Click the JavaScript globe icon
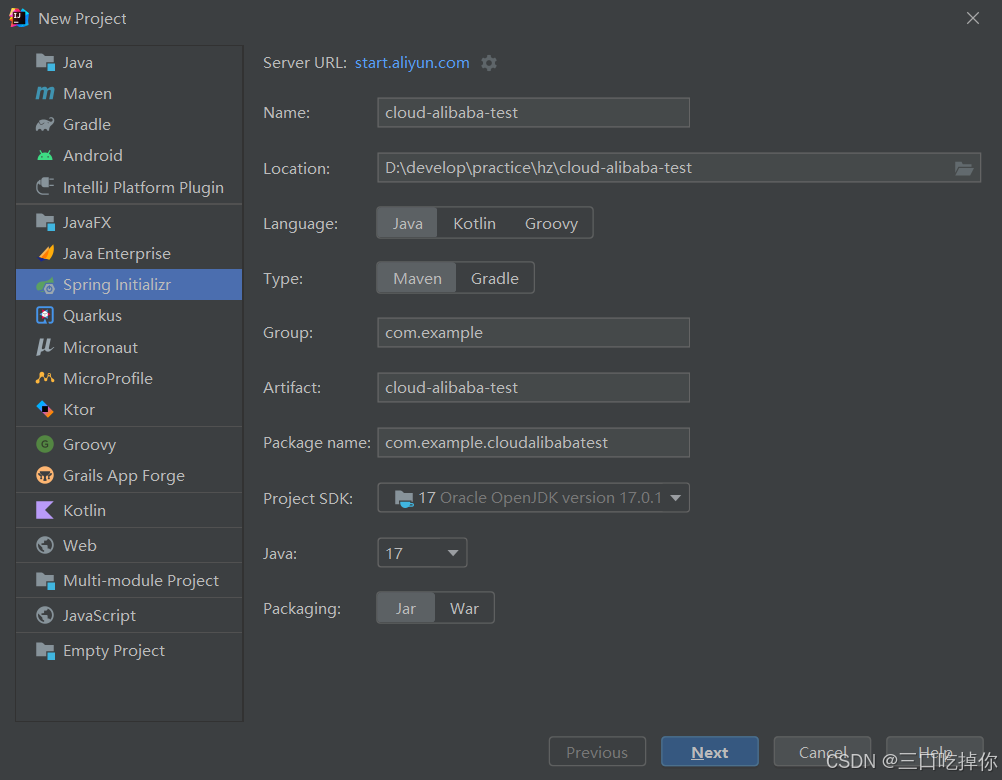 [x=45, y=615]
